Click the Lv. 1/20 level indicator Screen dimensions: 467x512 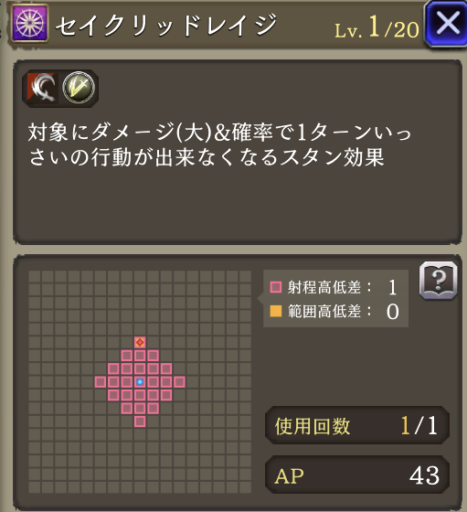point(377,27)
